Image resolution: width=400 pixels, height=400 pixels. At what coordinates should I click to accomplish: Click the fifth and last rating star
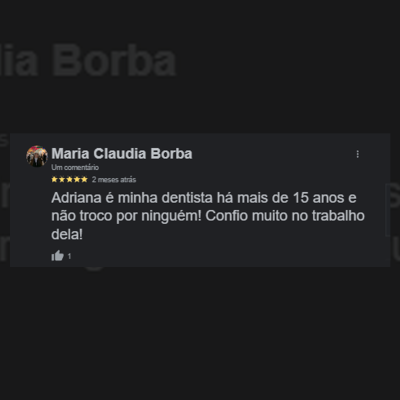tap(84, 179)
